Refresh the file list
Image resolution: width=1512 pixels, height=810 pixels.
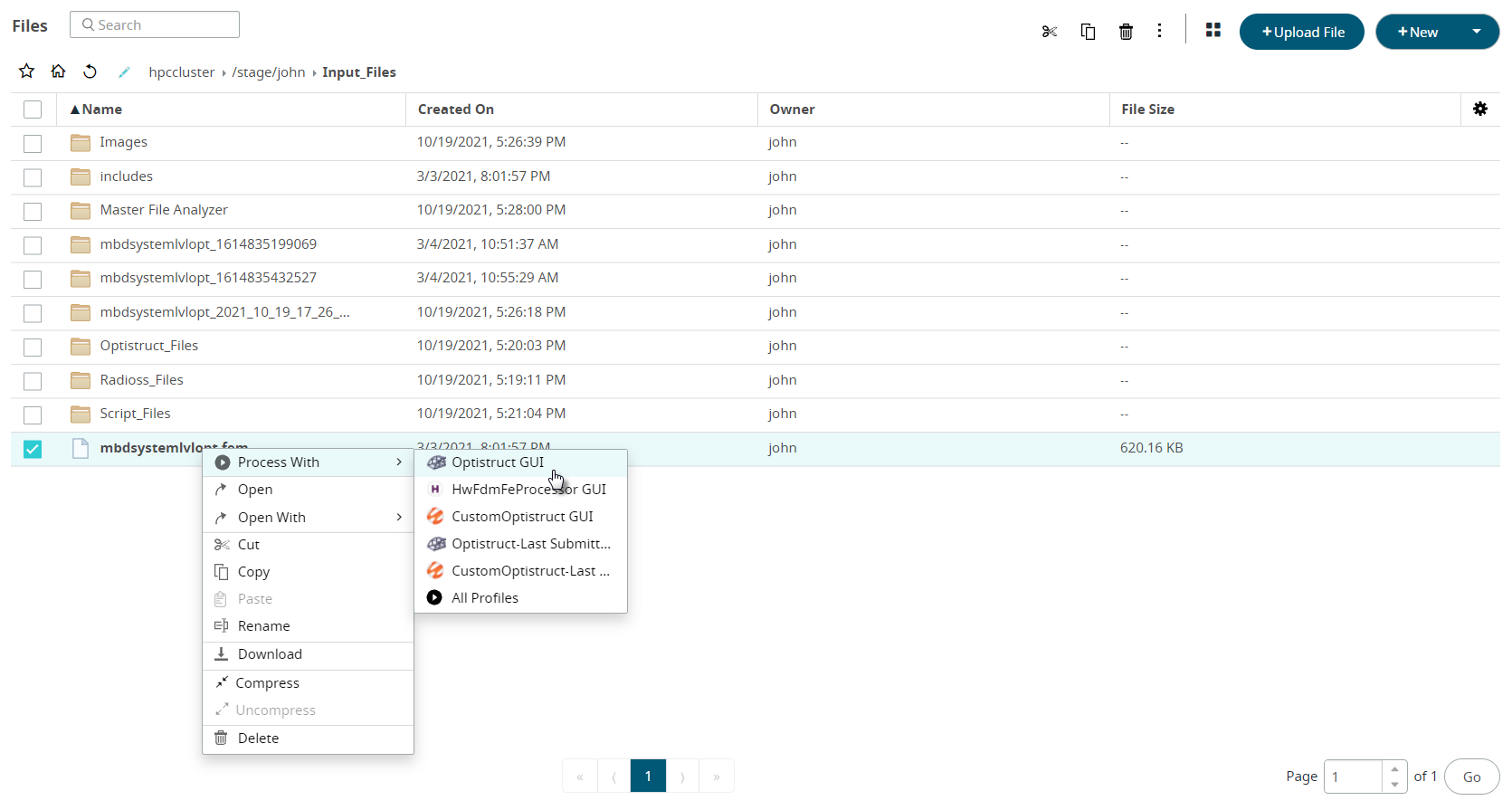coord(90,71)
